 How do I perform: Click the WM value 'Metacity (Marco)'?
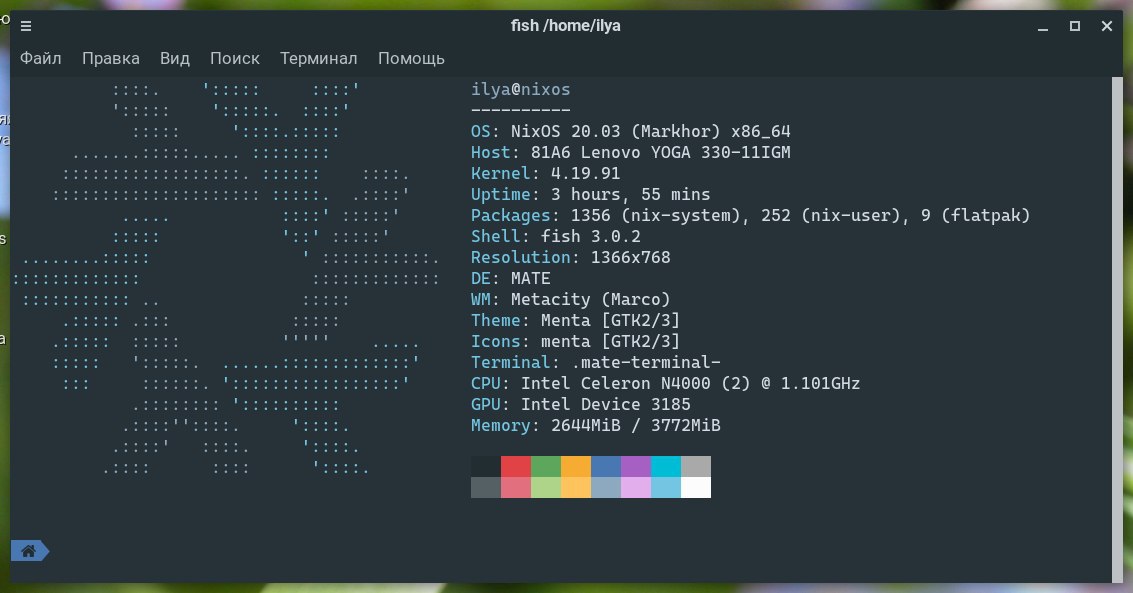591,299
